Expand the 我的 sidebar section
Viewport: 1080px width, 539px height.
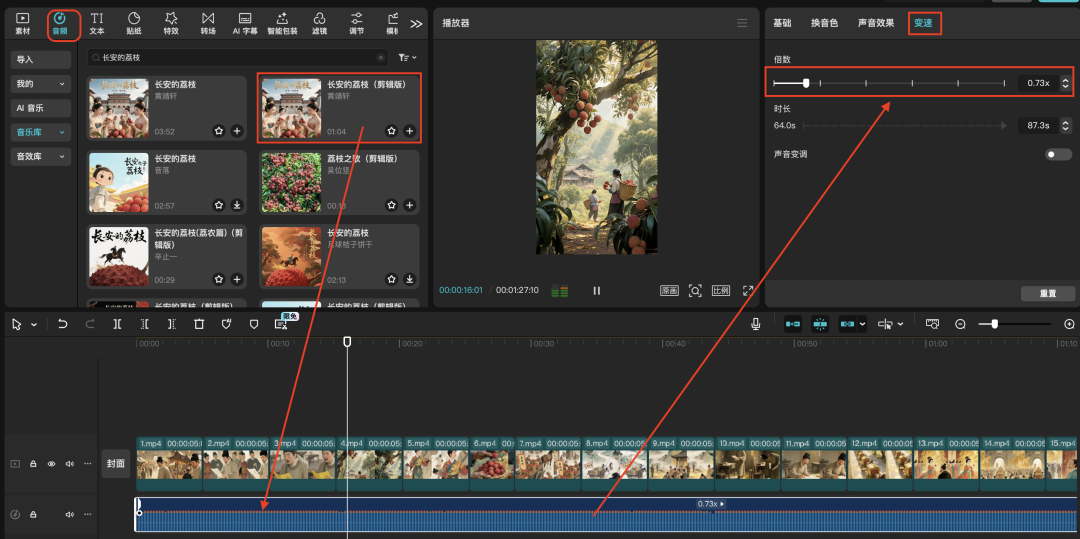tap(41, 84)
